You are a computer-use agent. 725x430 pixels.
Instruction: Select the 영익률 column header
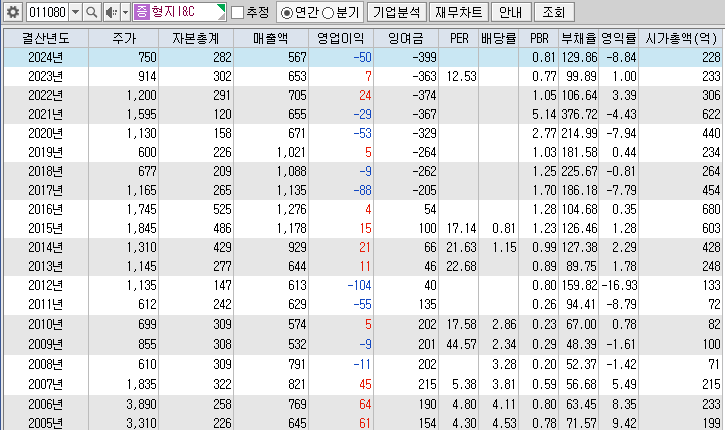coord(619,38)
